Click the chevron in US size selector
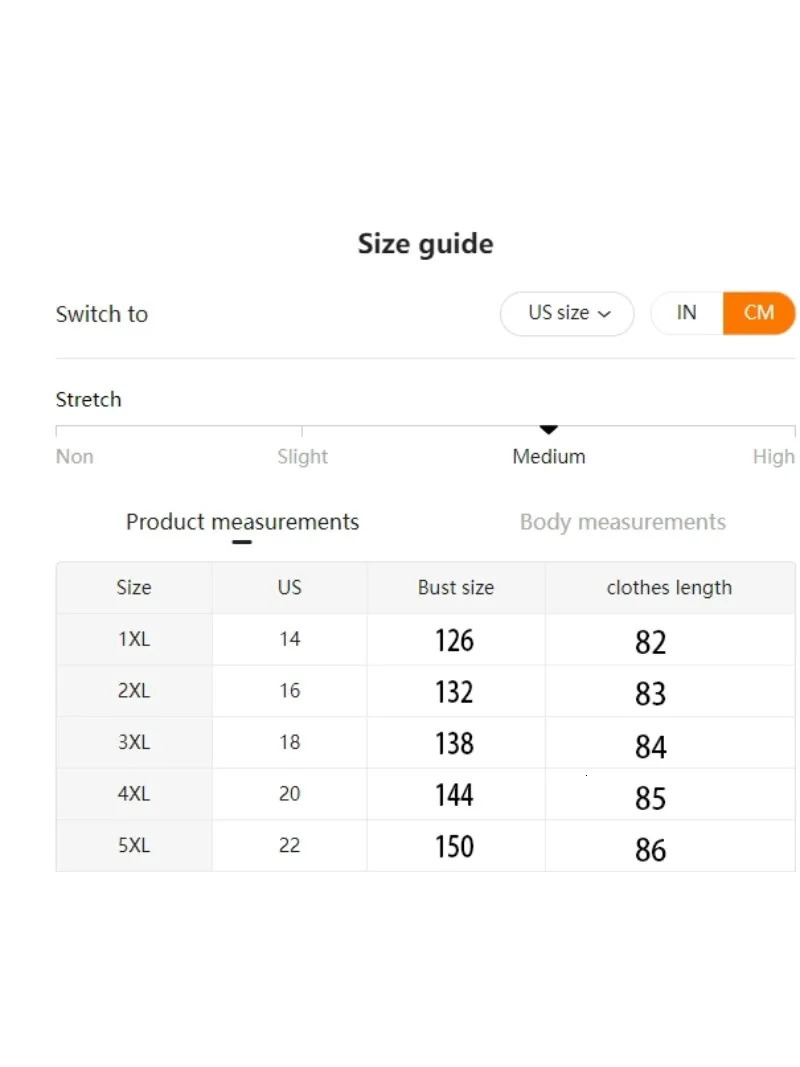Image resolution: width=800 pixels, height=1067 pixels. point(604,314)
